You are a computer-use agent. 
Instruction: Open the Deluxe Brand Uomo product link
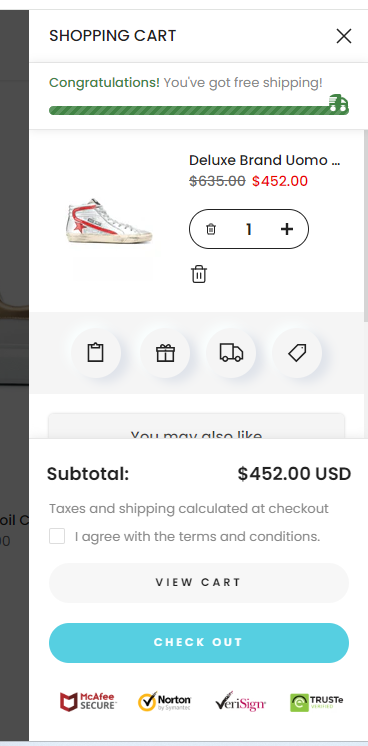click(265, 160)
